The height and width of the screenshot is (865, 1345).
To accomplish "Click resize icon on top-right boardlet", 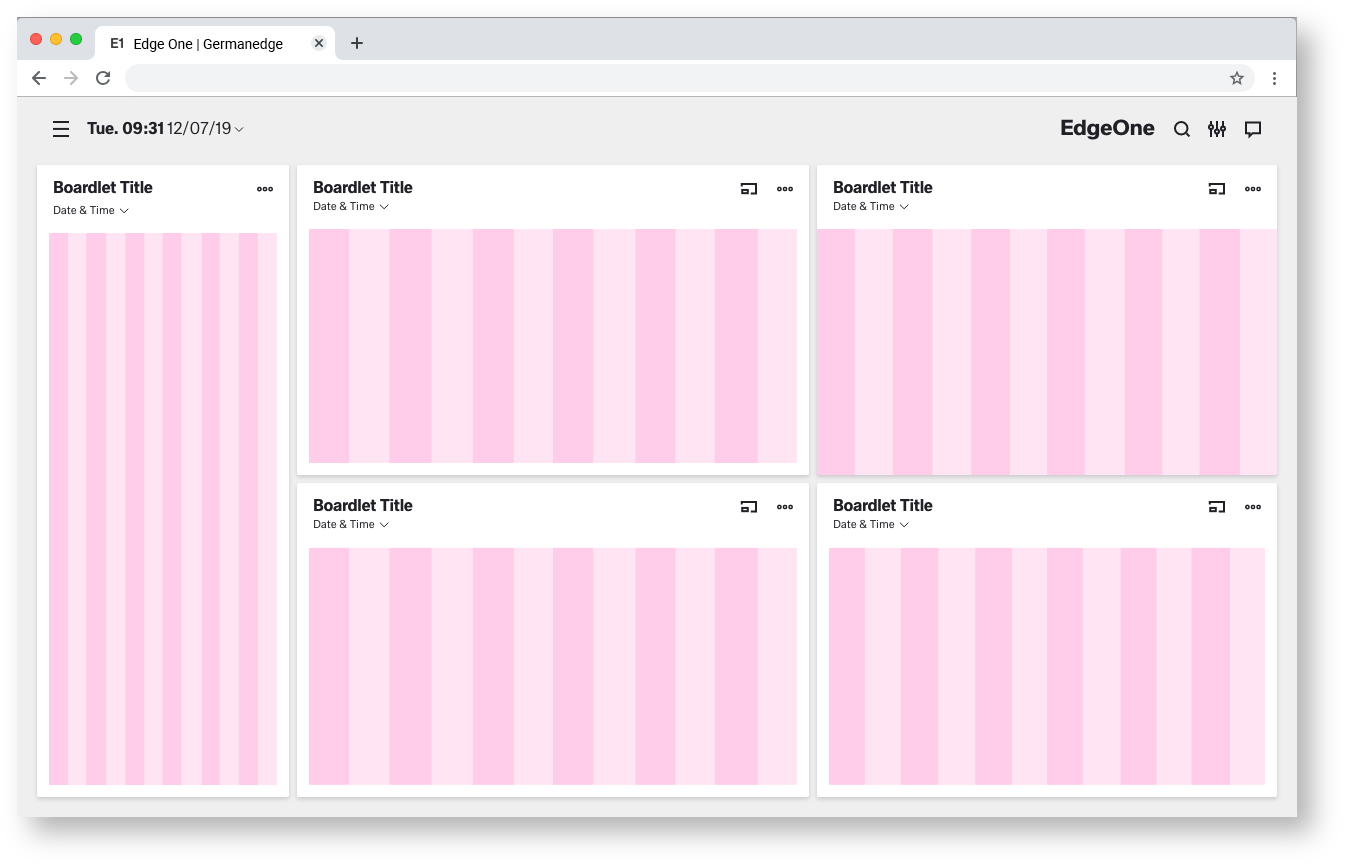I will pos(1216,188).
